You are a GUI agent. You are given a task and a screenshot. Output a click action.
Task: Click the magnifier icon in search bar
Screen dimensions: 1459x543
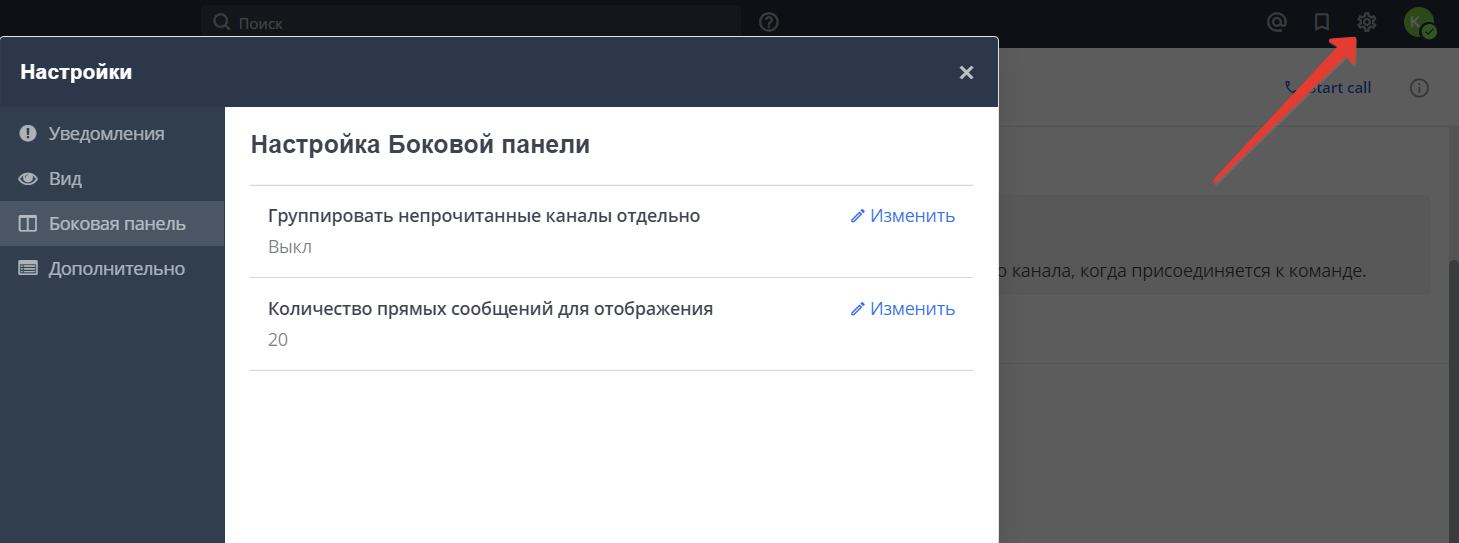[x=222, y=22]
